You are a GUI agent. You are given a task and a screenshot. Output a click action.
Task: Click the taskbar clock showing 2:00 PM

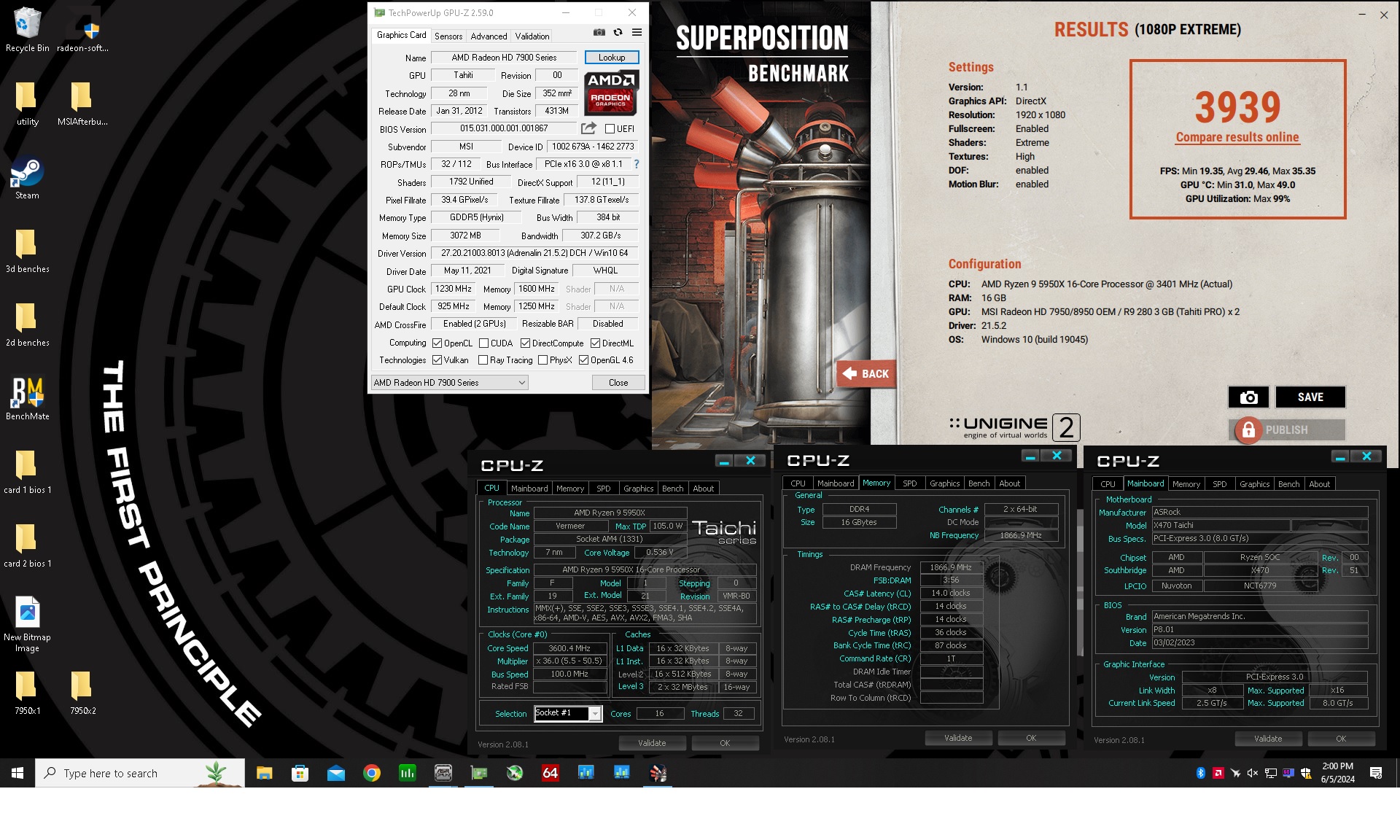[1337, 773]
